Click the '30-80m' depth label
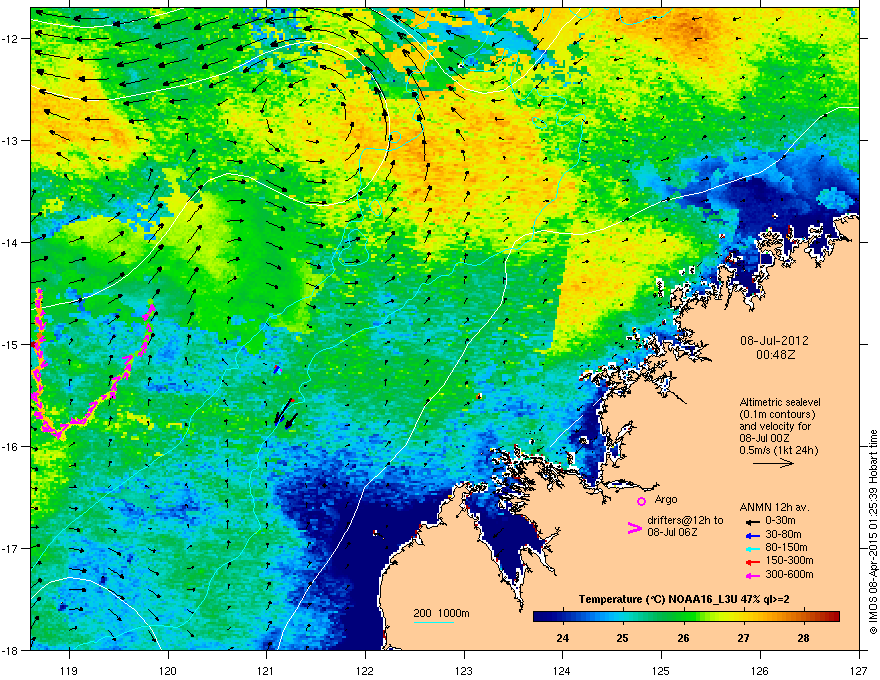 pos(783,535)
